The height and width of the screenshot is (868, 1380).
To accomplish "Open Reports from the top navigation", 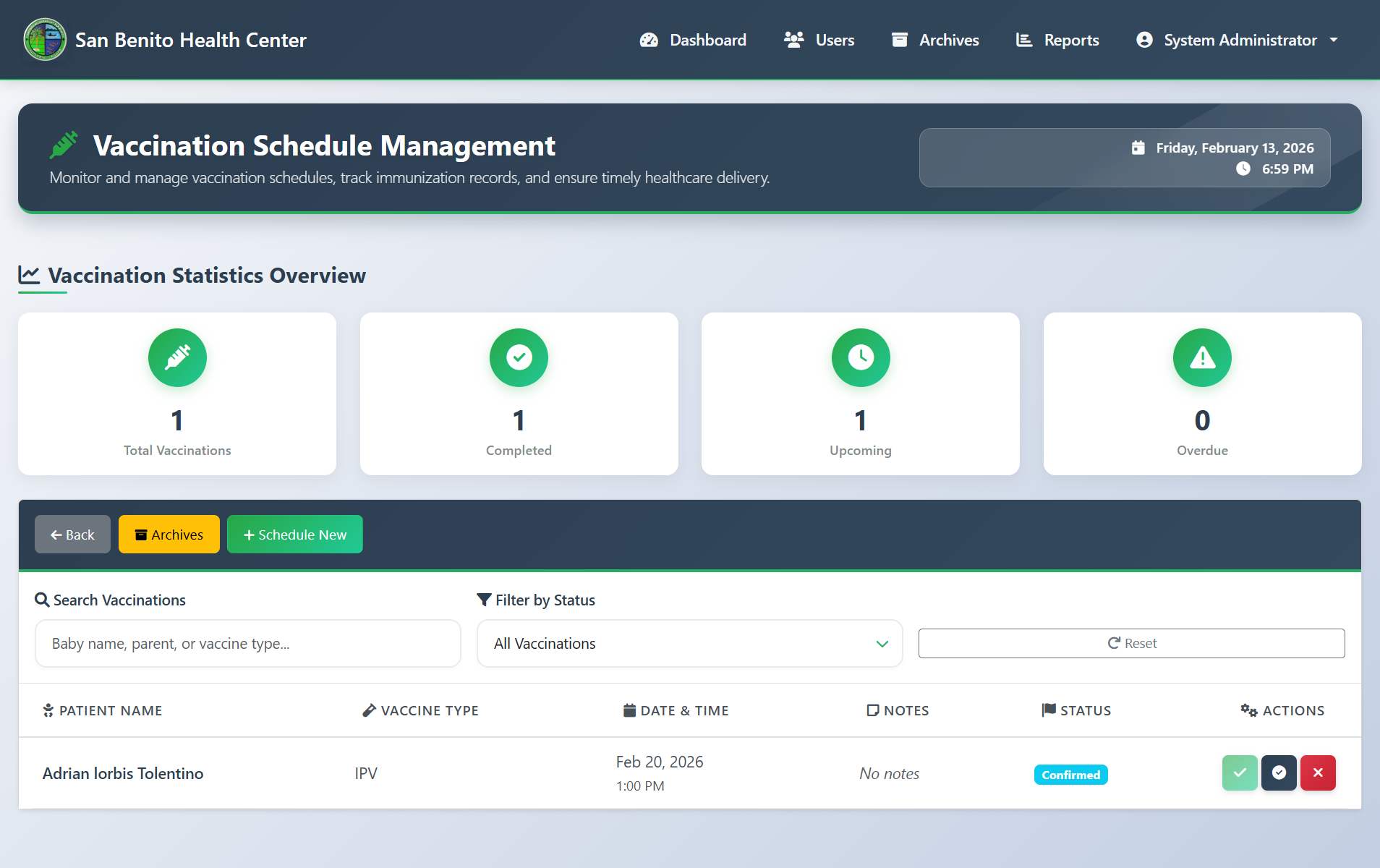I will point(1057,40).
